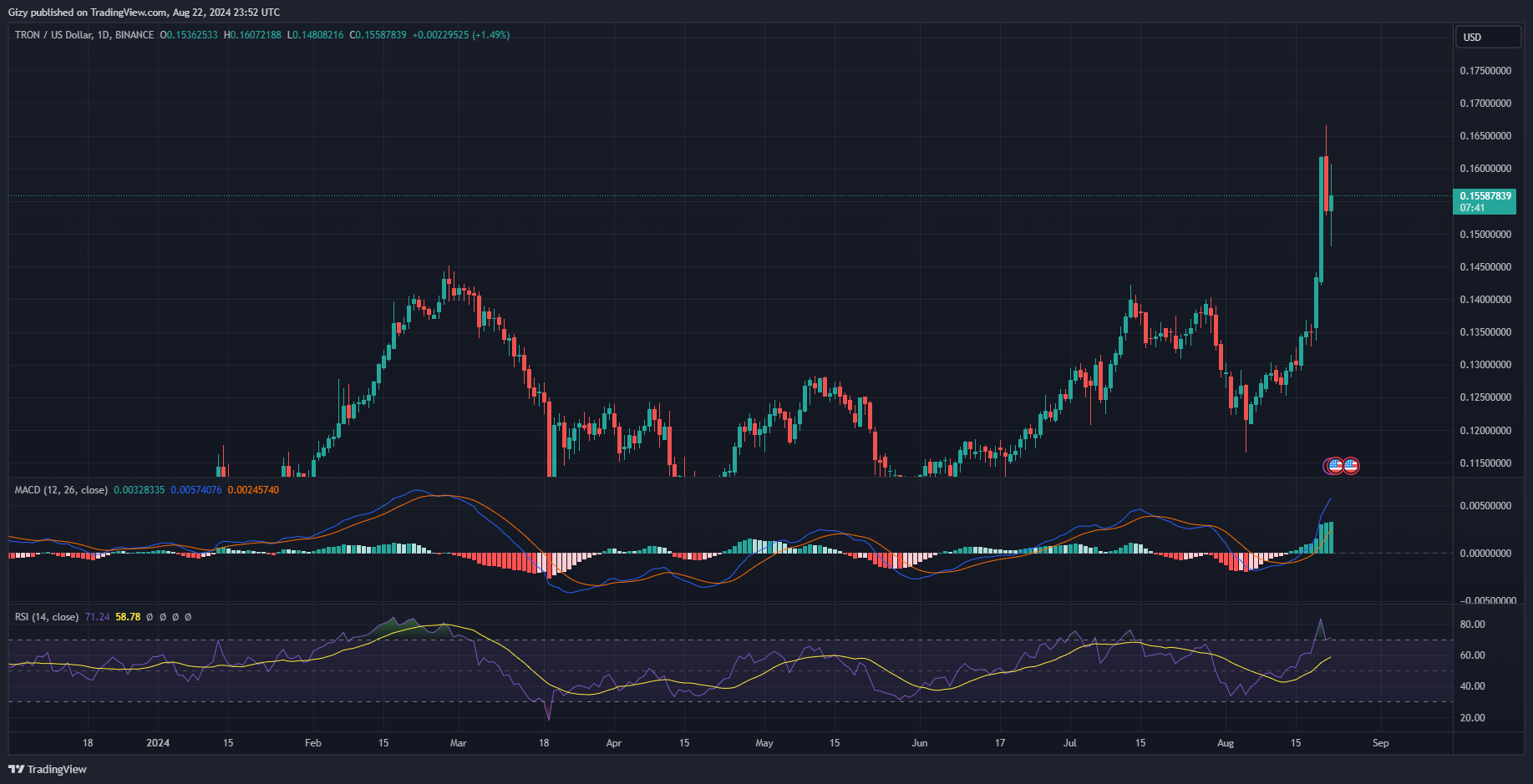Open the USD currency selector
The height and width of the screenshot is (784, 1533).
tap(1488, 37)
